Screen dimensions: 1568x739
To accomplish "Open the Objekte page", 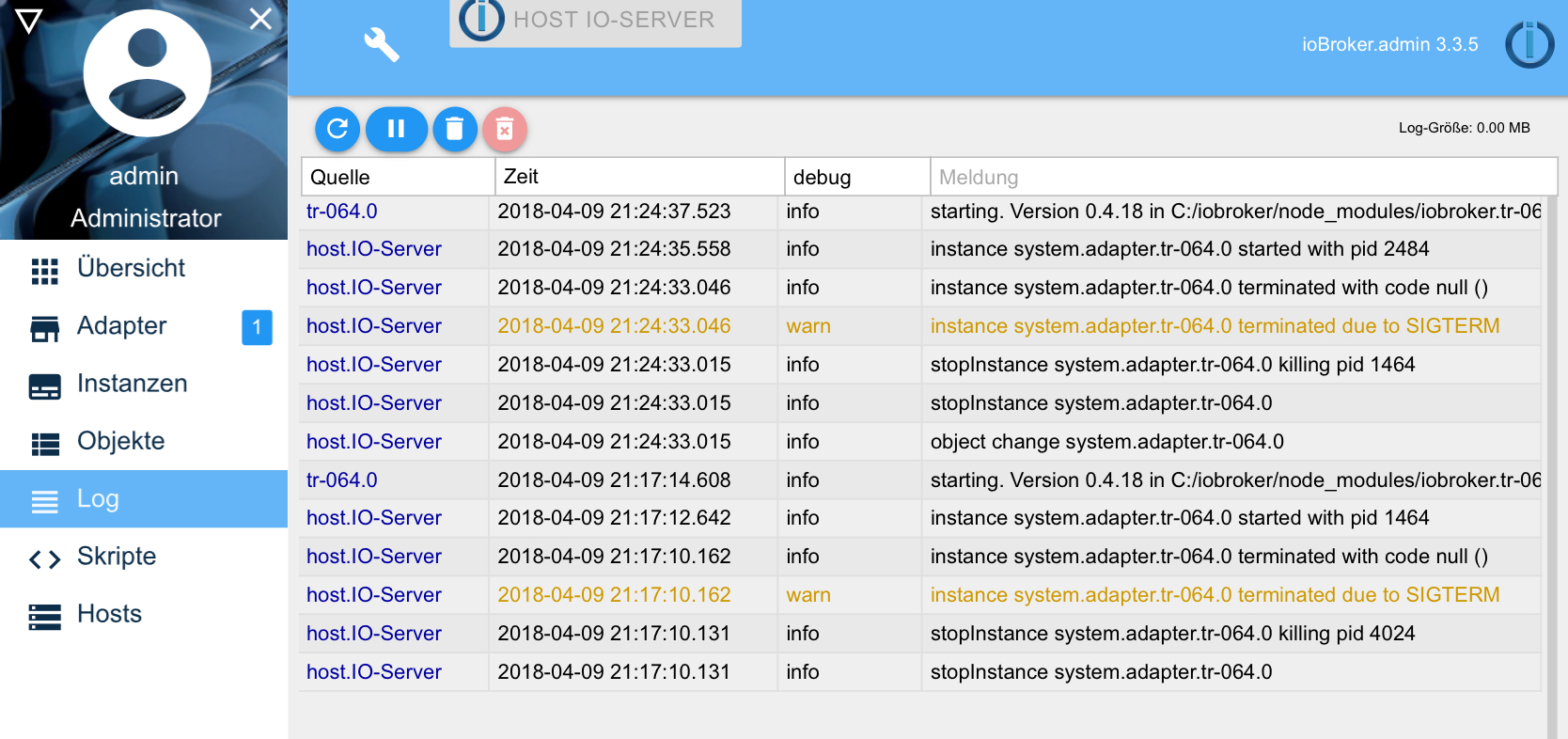I will [x=144, y=441].
